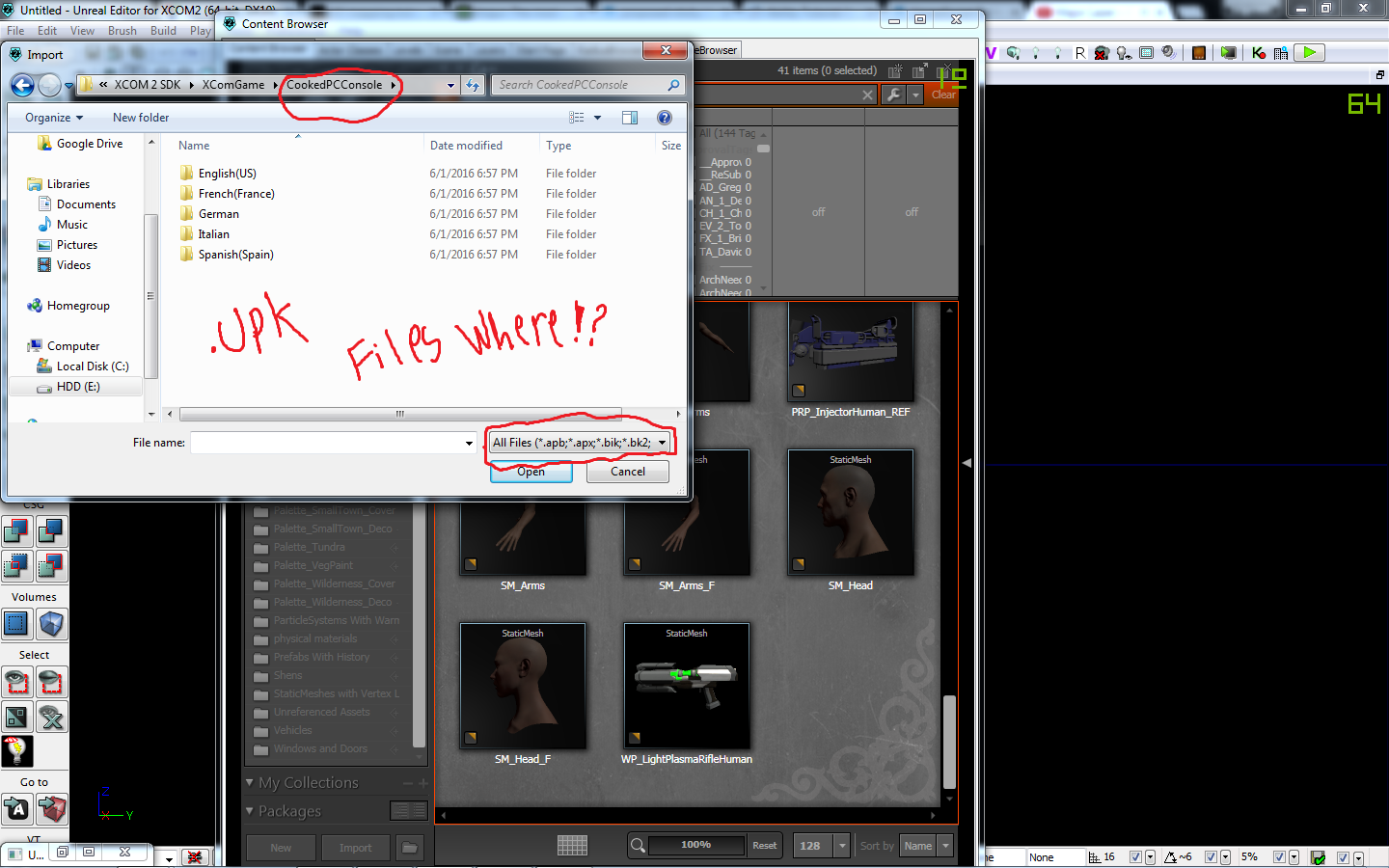This screenshot has height=868, width=1389.
Task: Open the thumbnail size 128 dropdown
Action: tap(842, 846)
